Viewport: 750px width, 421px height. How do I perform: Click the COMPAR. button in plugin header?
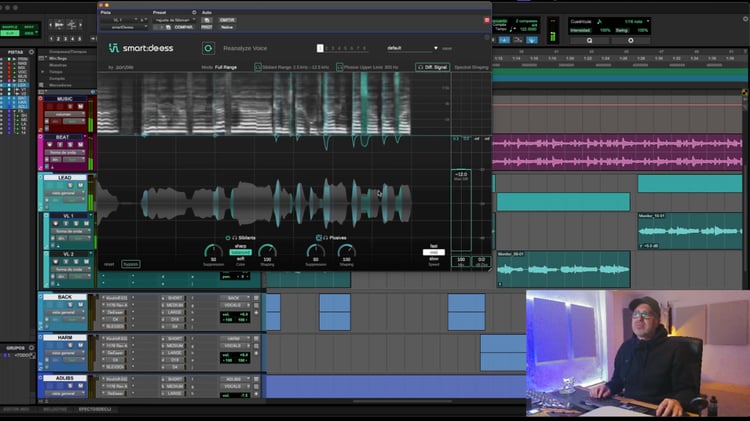(183, 27)
